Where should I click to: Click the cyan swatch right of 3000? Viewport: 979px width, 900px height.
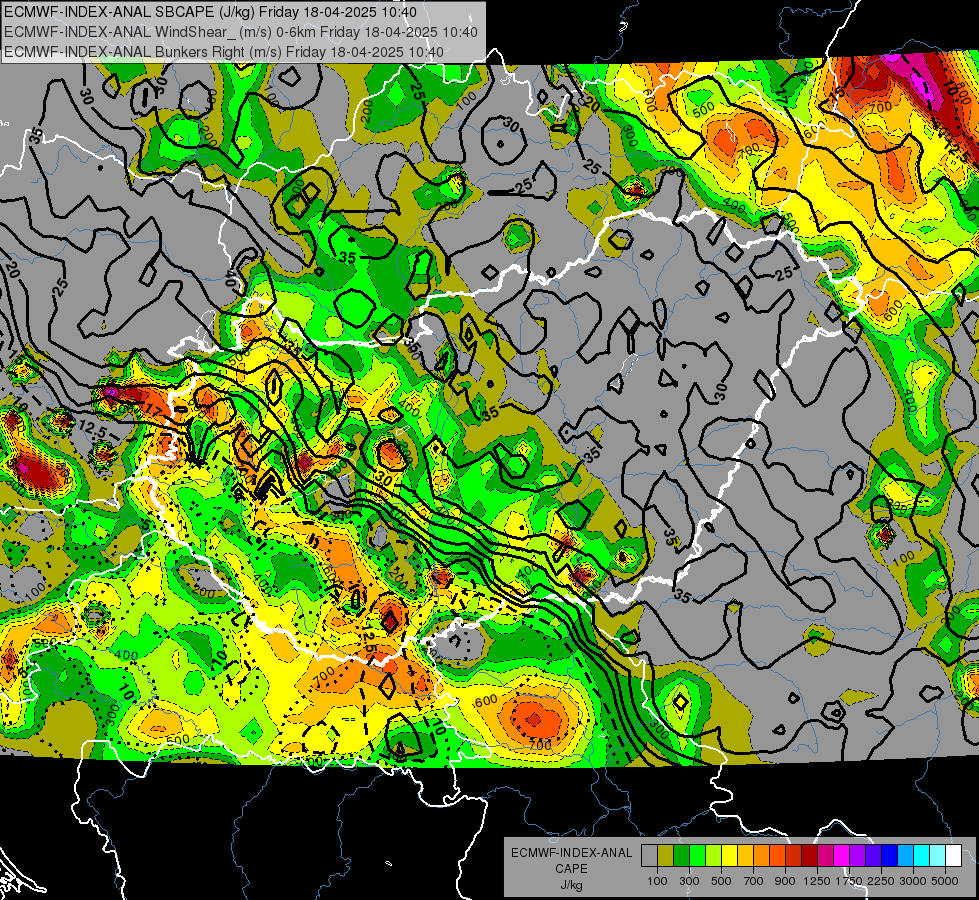coord(922,855)
